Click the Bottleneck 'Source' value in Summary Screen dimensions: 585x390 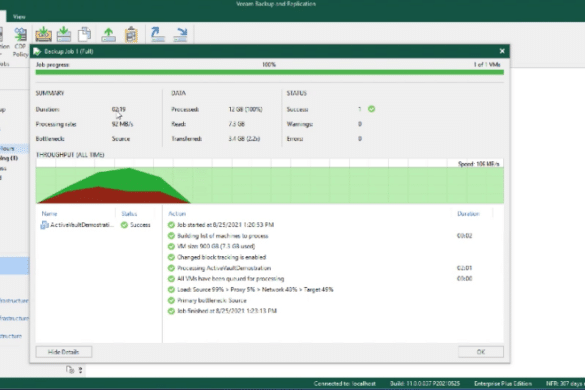point(121,138)
